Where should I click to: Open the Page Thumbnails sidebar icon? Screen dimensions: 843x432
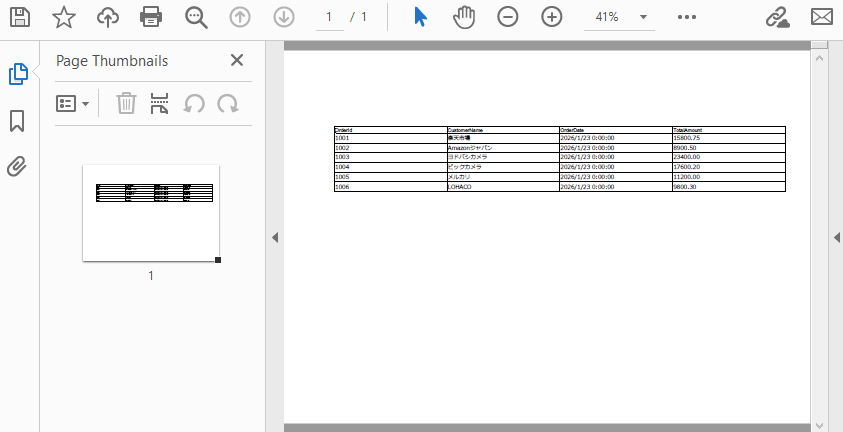coord(18,74)
